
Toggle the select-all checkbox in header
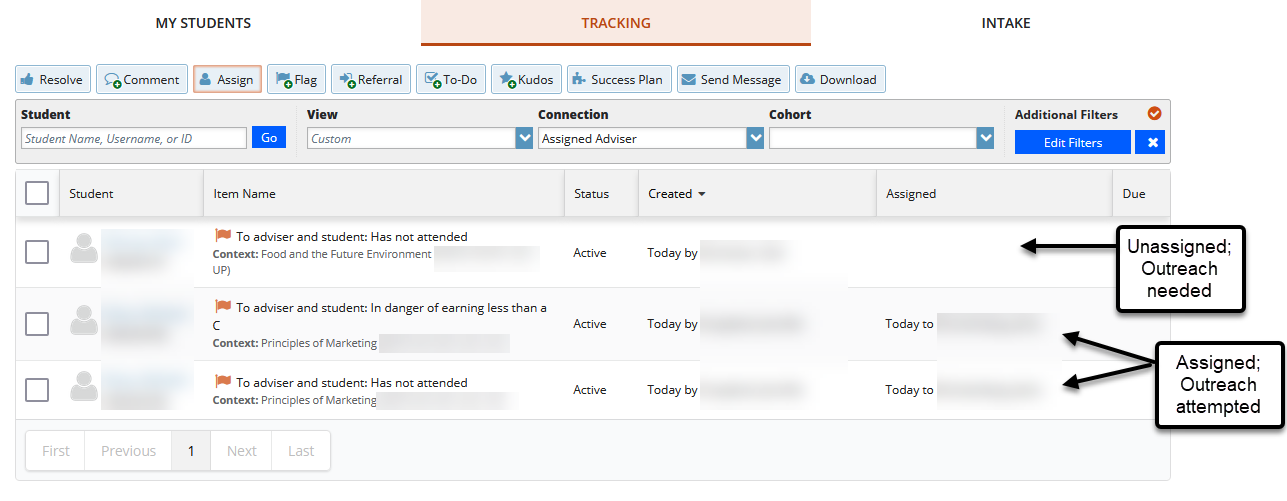[37, 193]
